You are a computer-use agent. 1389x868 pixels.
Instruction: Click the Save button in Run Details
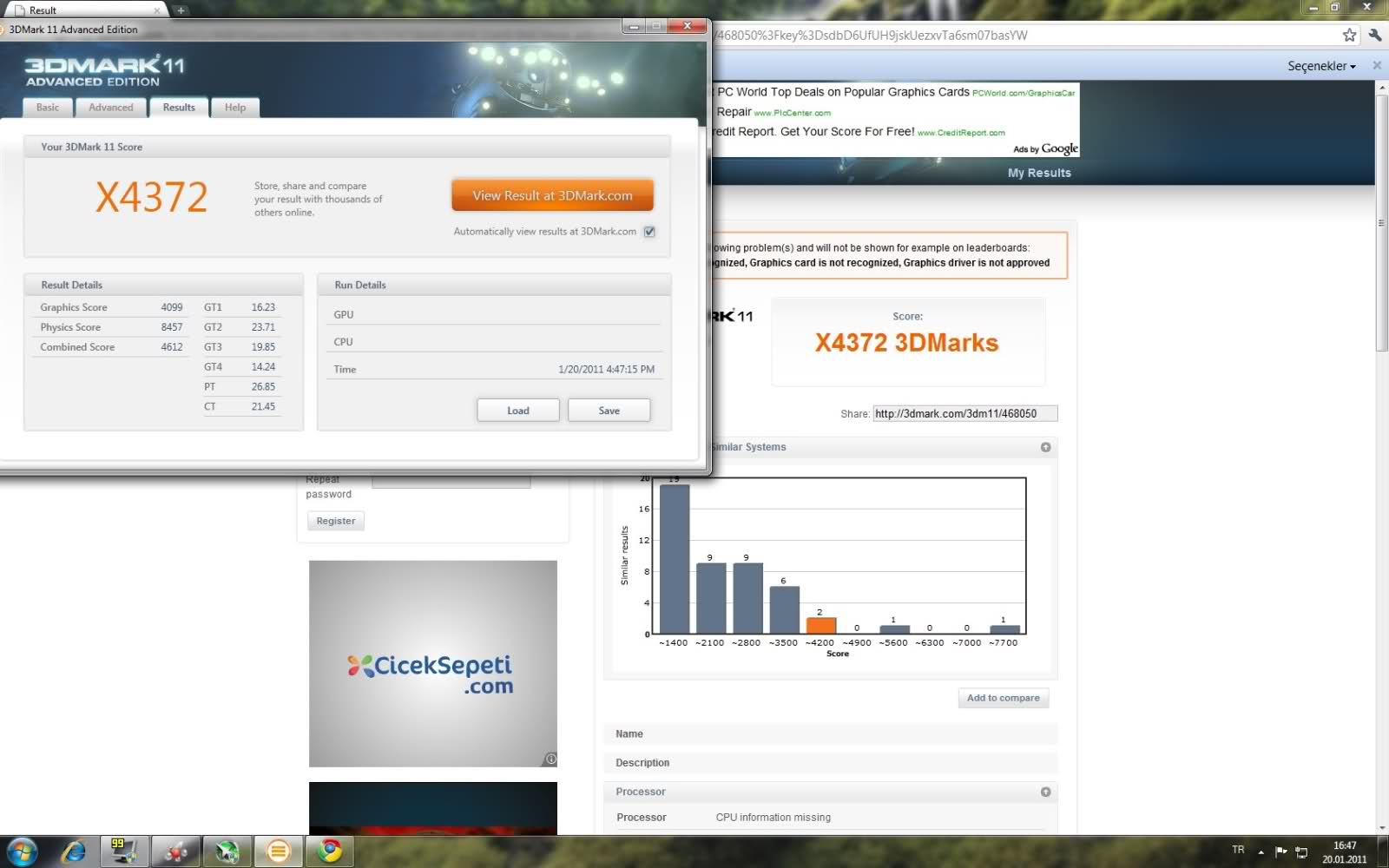(x=609, y=411)
